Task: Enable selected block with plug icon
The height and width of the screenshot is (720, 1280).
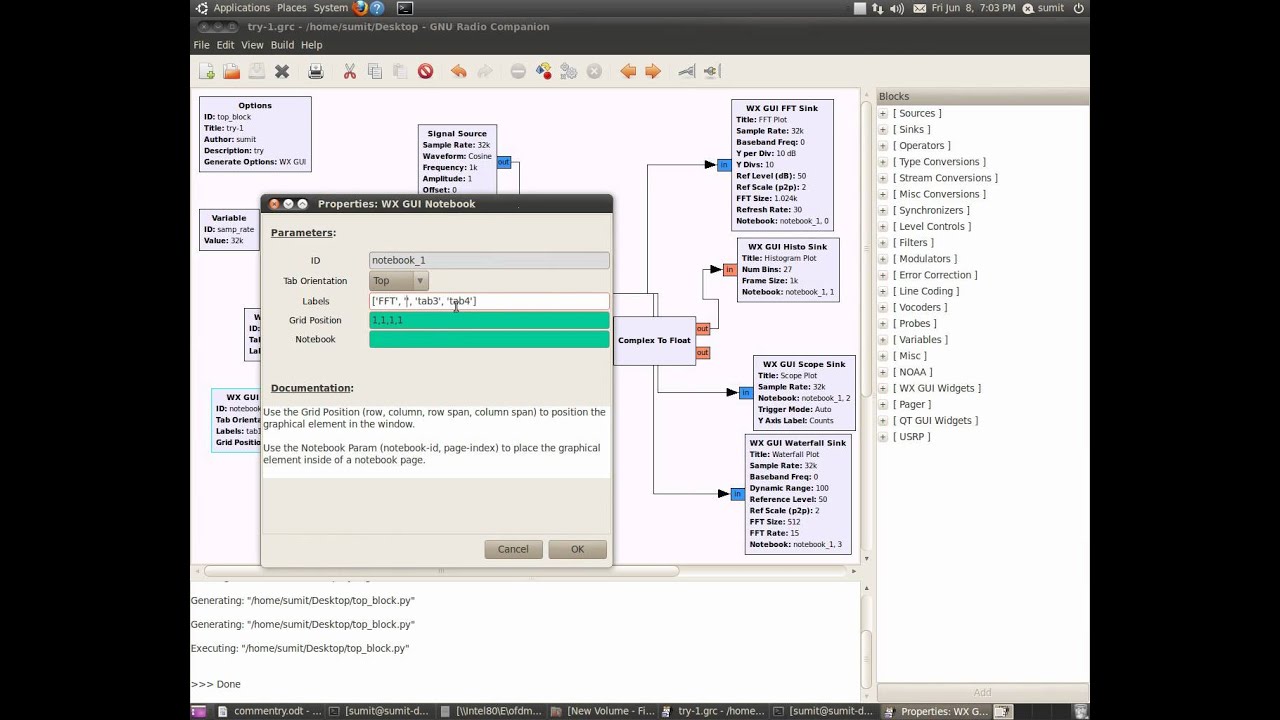Action: click(x=687, y=71)
